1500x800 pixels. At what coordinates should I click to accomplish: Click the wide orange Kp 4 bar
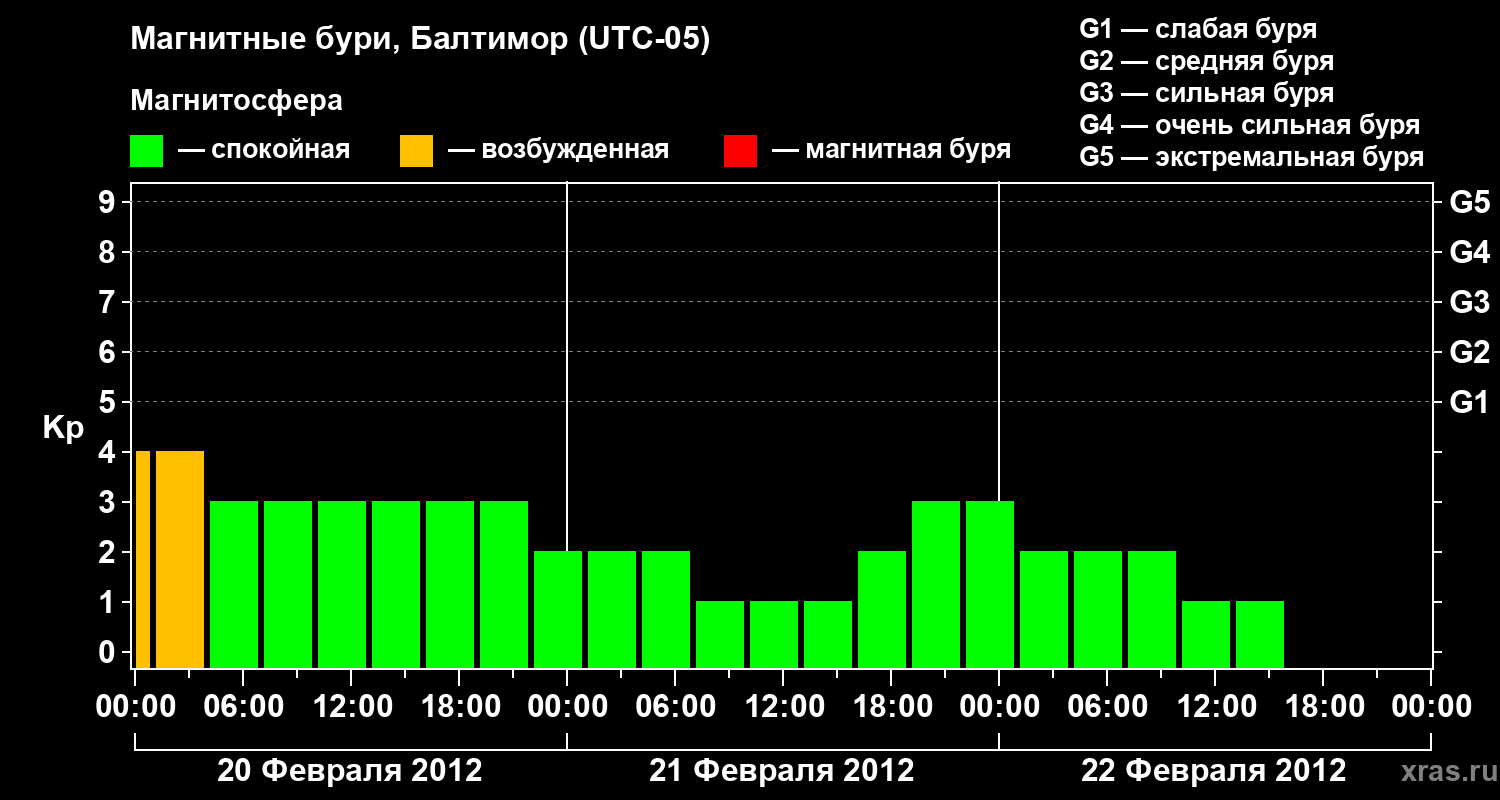[x=180, y=559]
